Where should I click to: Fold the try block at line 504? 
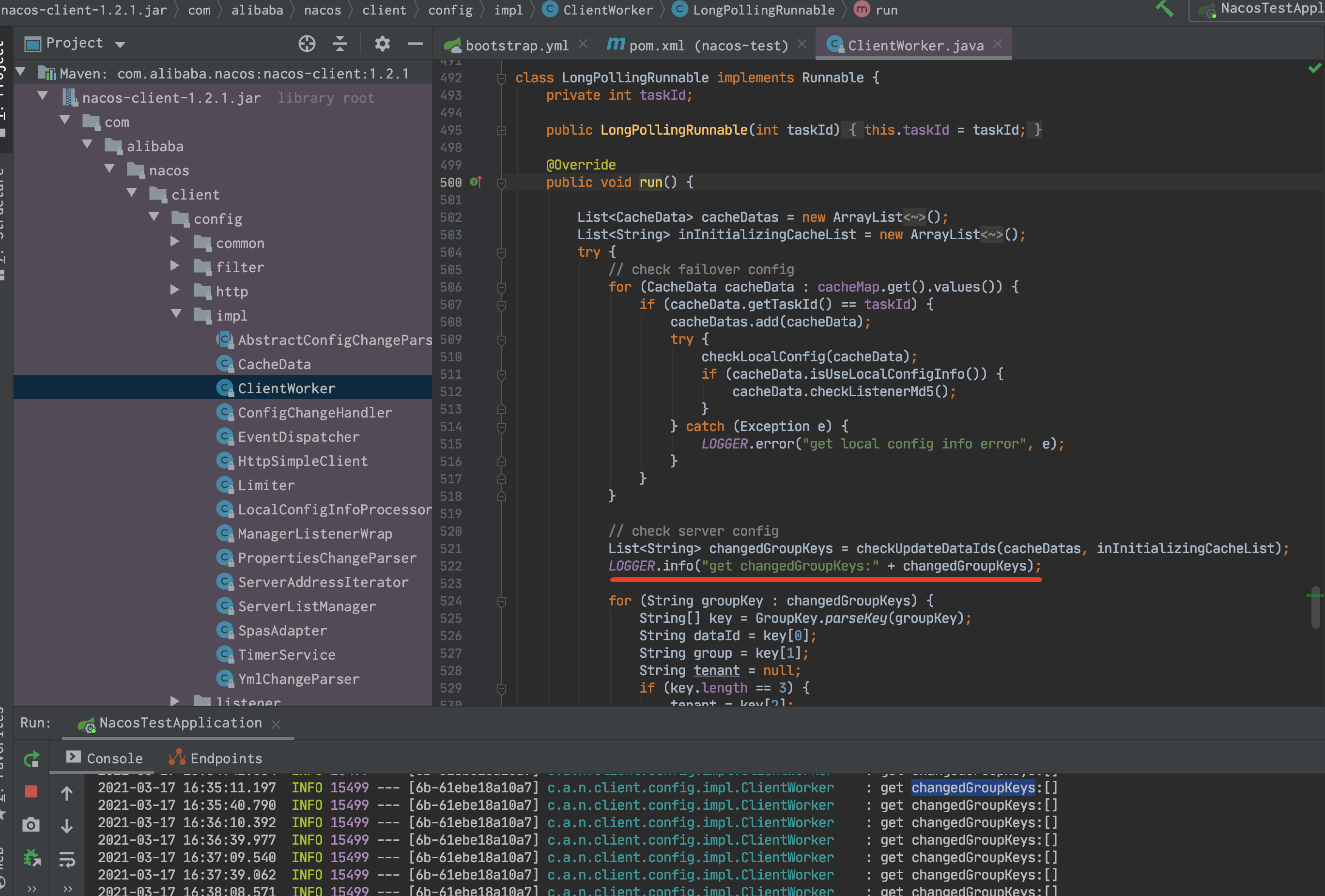[x=502, y=253]
